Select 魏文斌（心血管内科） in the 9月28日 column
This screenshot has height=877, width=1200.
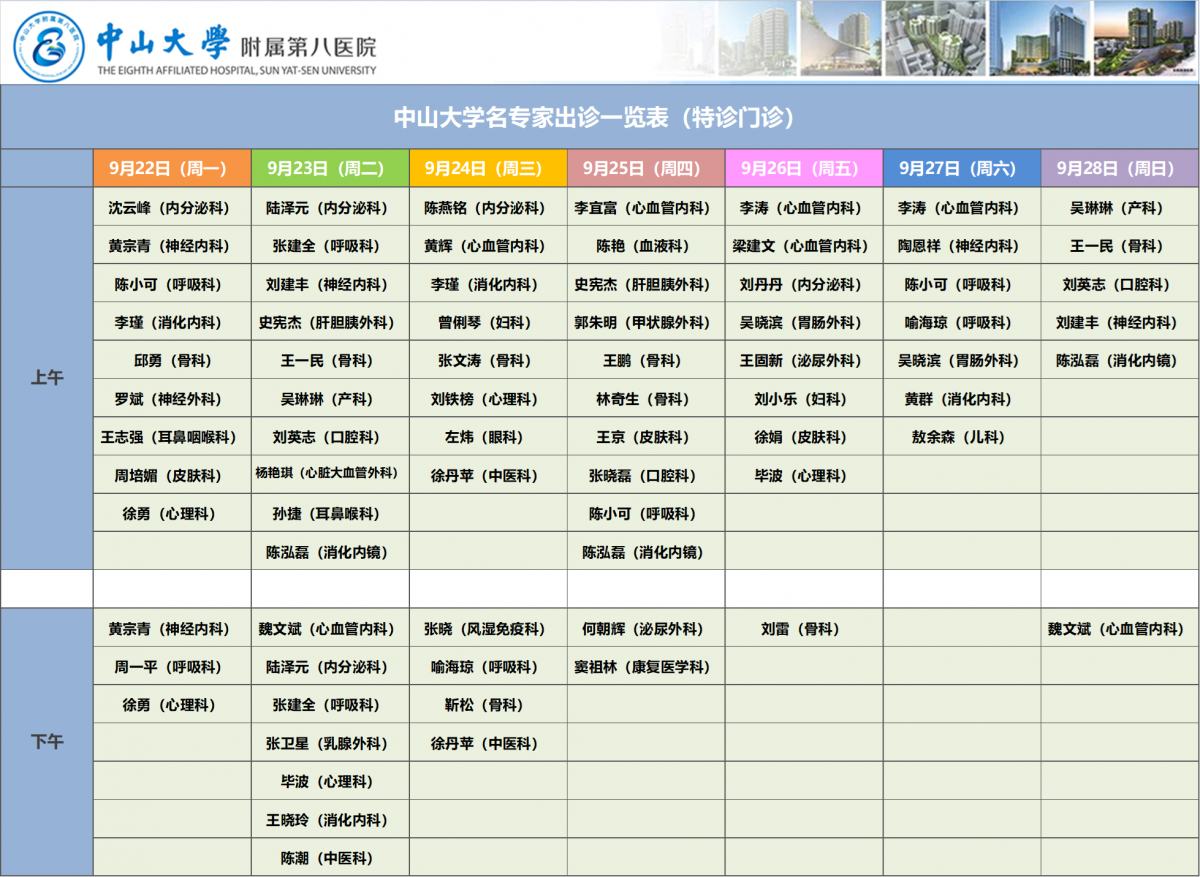pos(1120,629)
